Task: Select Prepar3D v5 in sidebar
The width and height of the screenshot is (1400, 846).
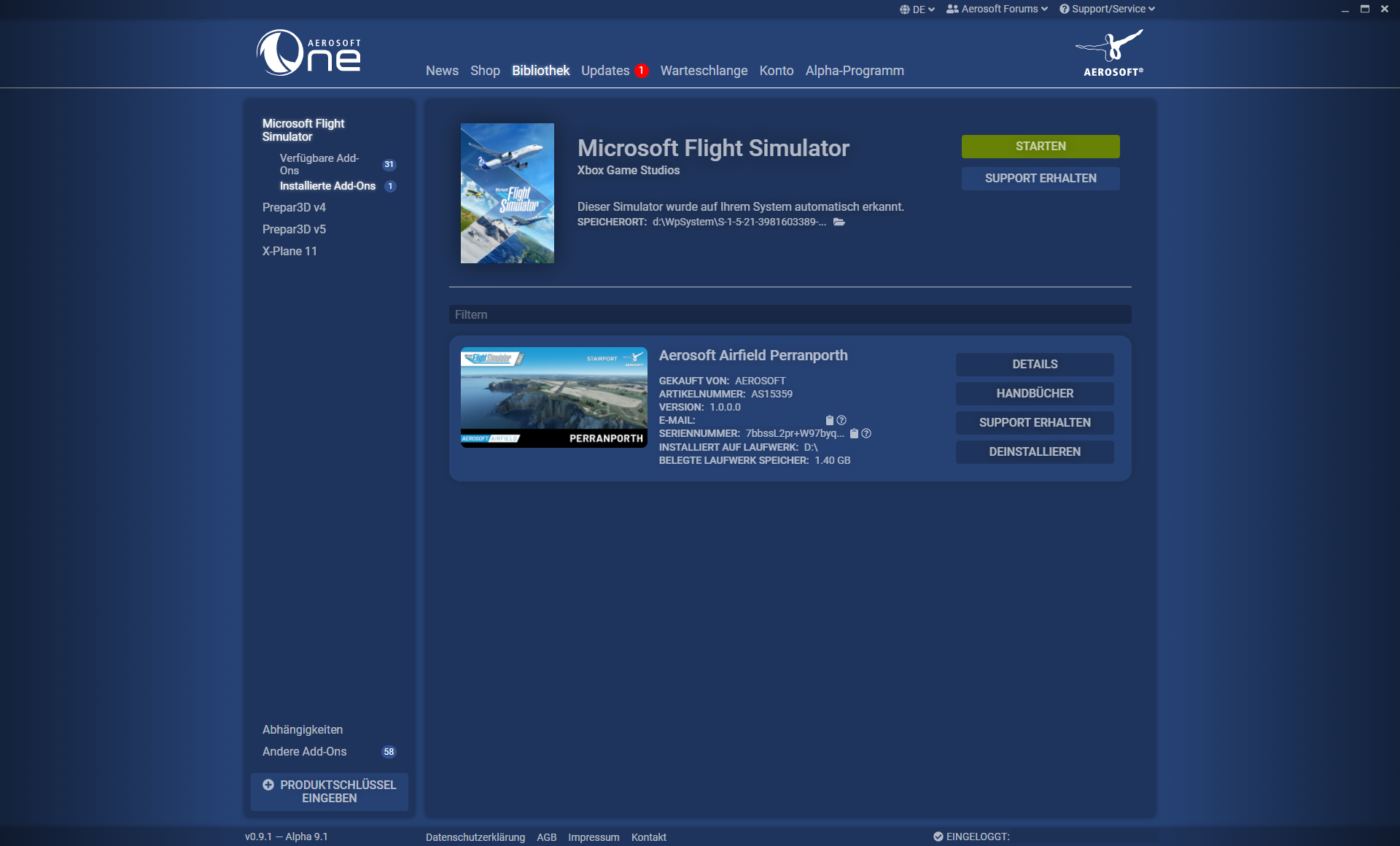Action: (294, 229)
